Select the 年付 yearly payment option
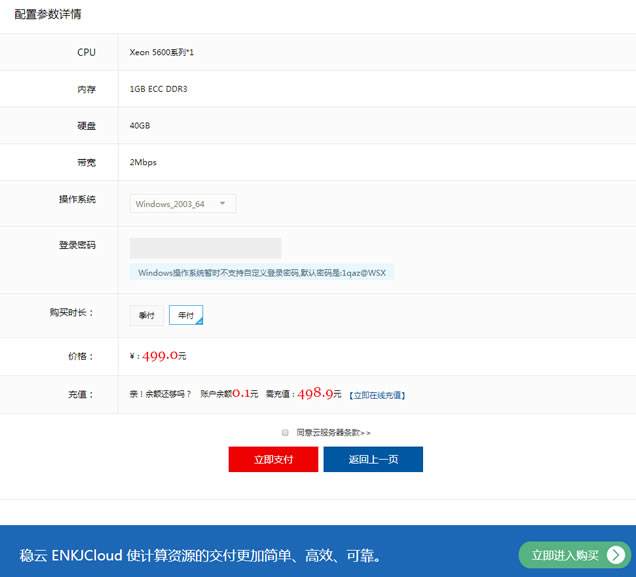 (x=186, y=315)
